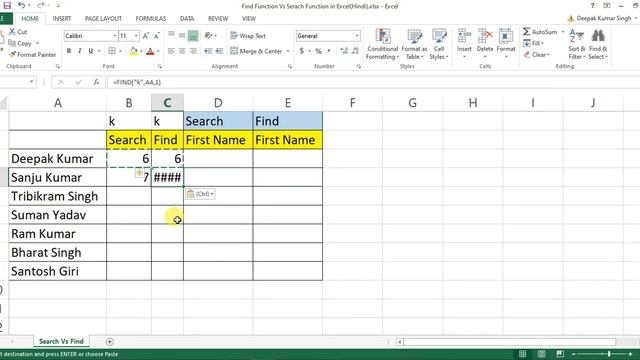The height and width of the screenshot is (360, 640).
Task: Open the text orientation options
Action: (210, 36)
